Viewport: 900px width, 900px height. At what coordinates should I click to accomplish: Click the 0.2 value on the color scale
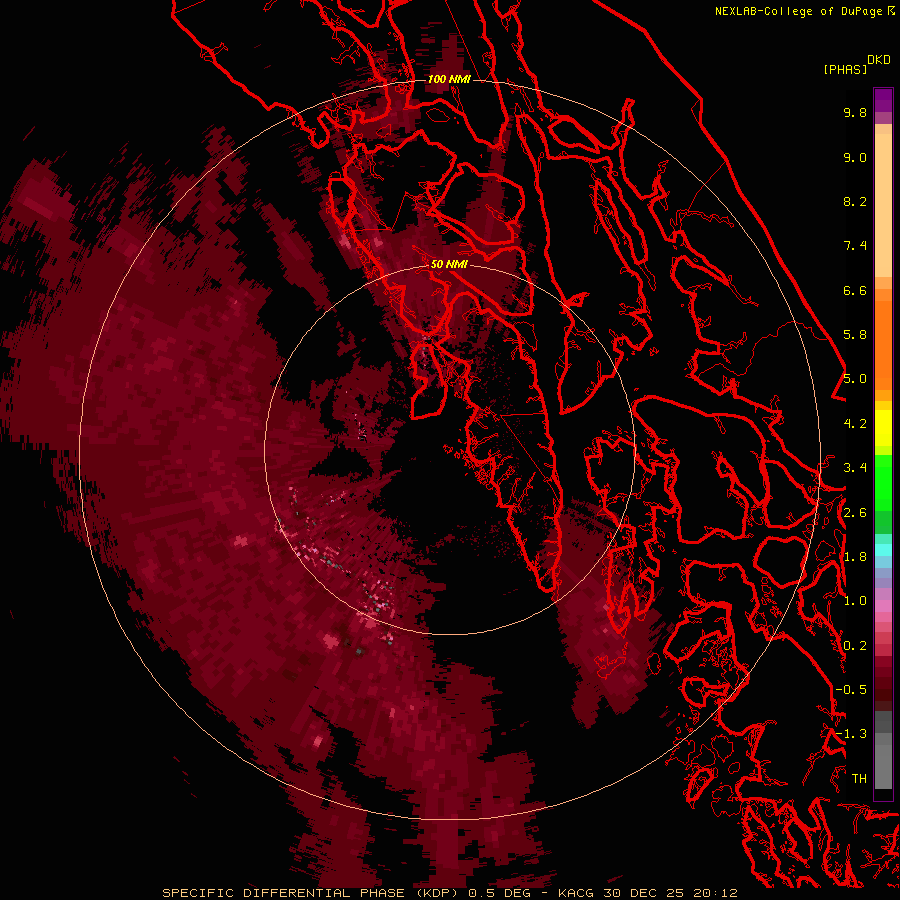coord(855,646)
